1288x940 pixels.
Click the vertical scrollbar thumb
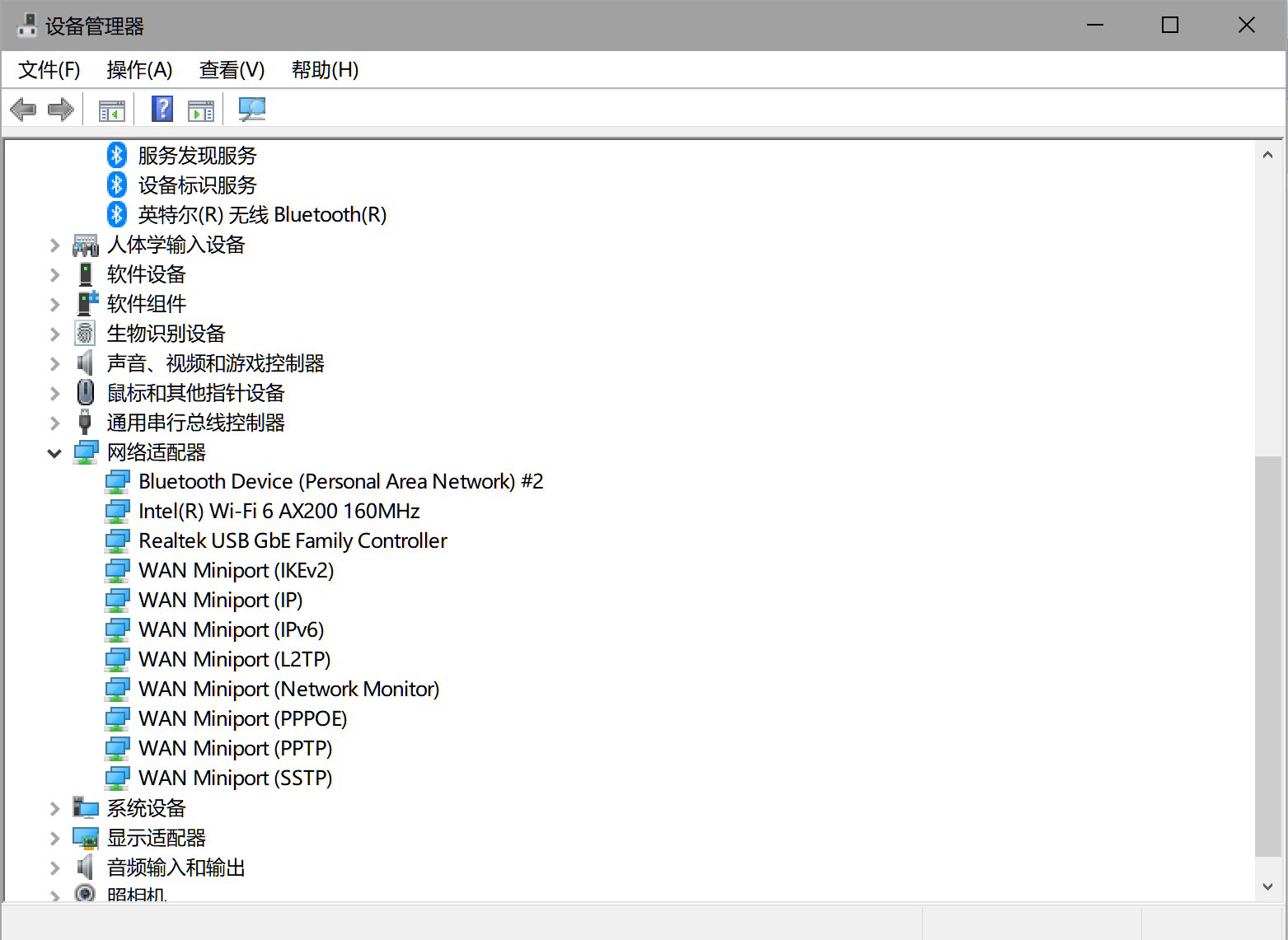click(1267, 657)
